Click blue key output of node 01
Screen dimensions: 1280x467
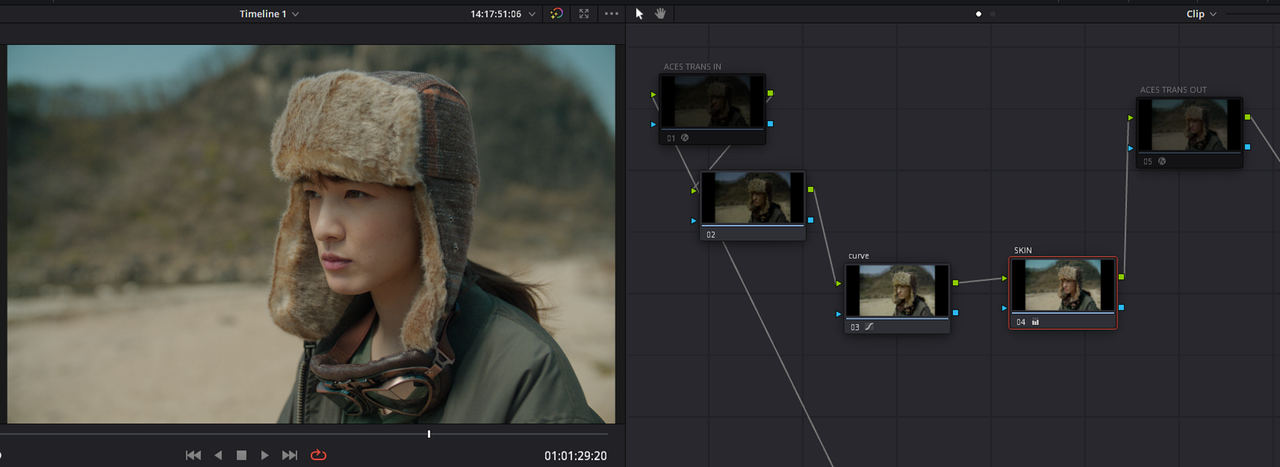(x=770, y=124)
